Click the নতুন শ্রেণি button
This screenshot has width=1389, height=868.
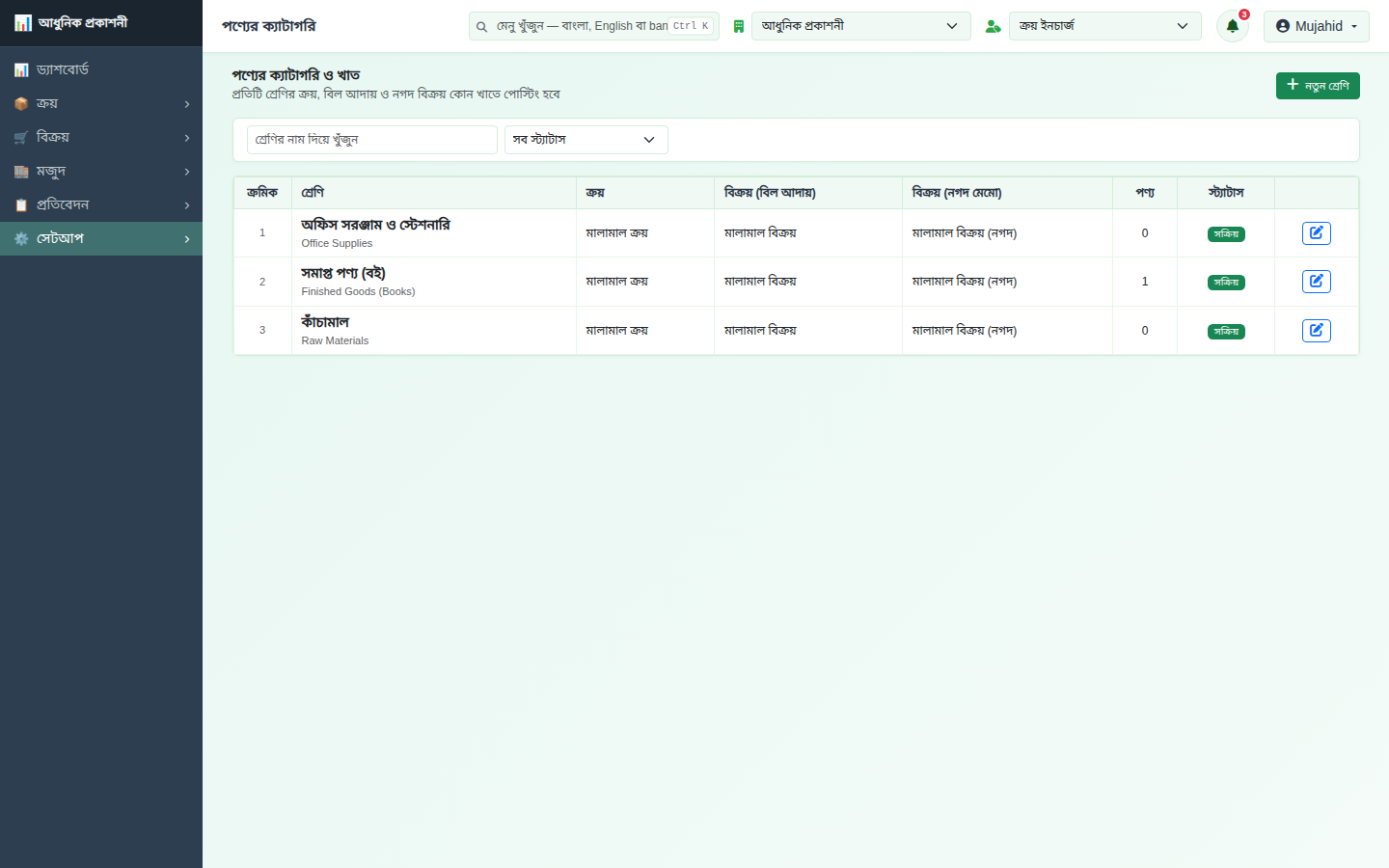(1318, 86)
